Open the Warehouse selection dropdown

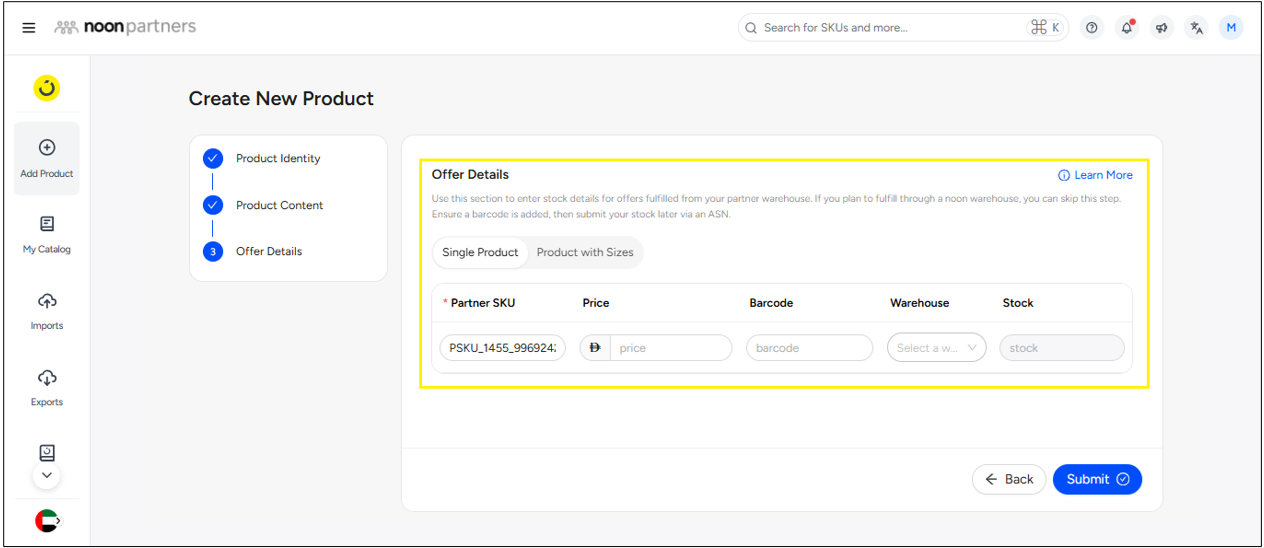tap(936, 348)
